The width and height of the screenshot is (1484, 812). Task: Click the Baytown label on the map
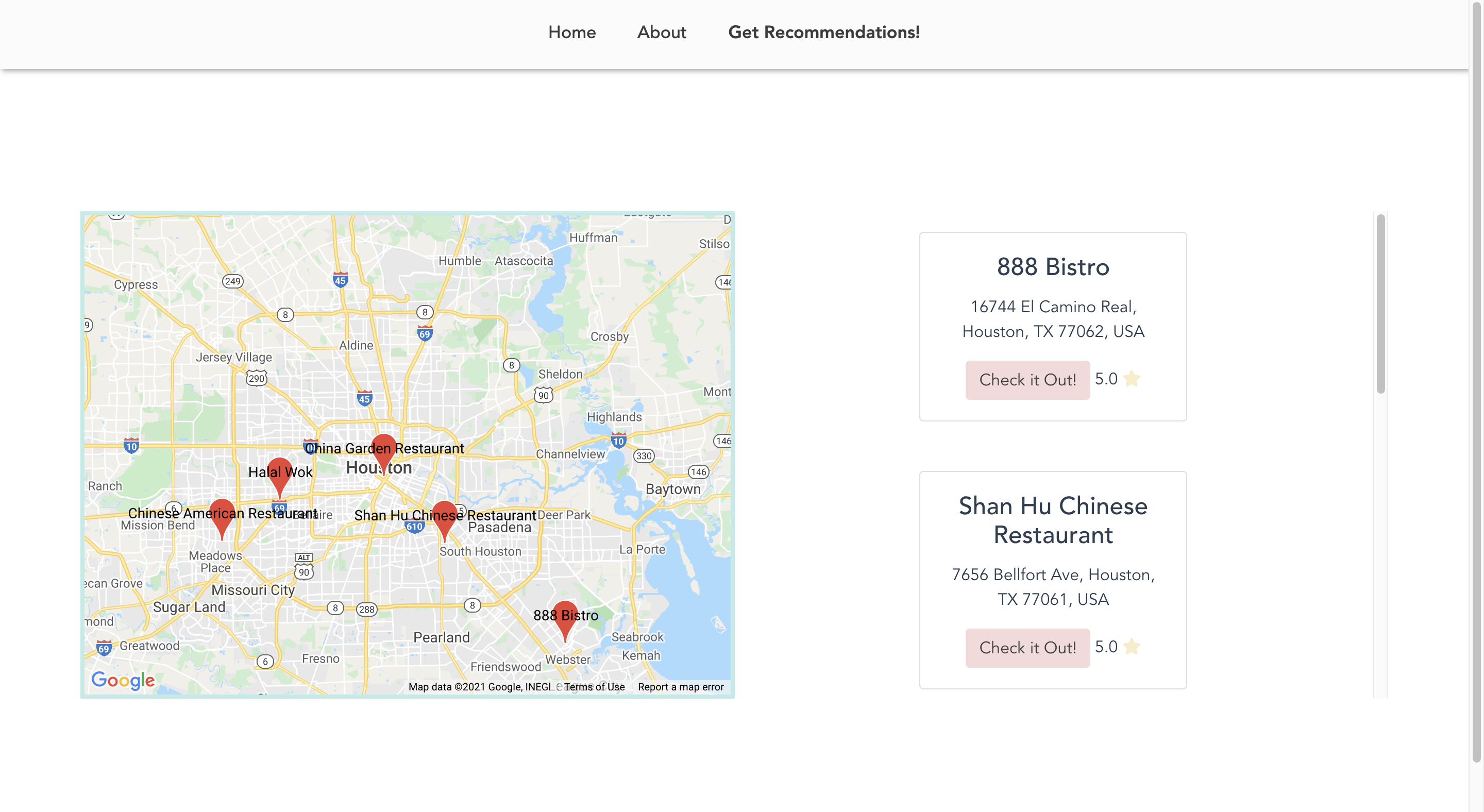pyautogui.click(x=673, y=489)
